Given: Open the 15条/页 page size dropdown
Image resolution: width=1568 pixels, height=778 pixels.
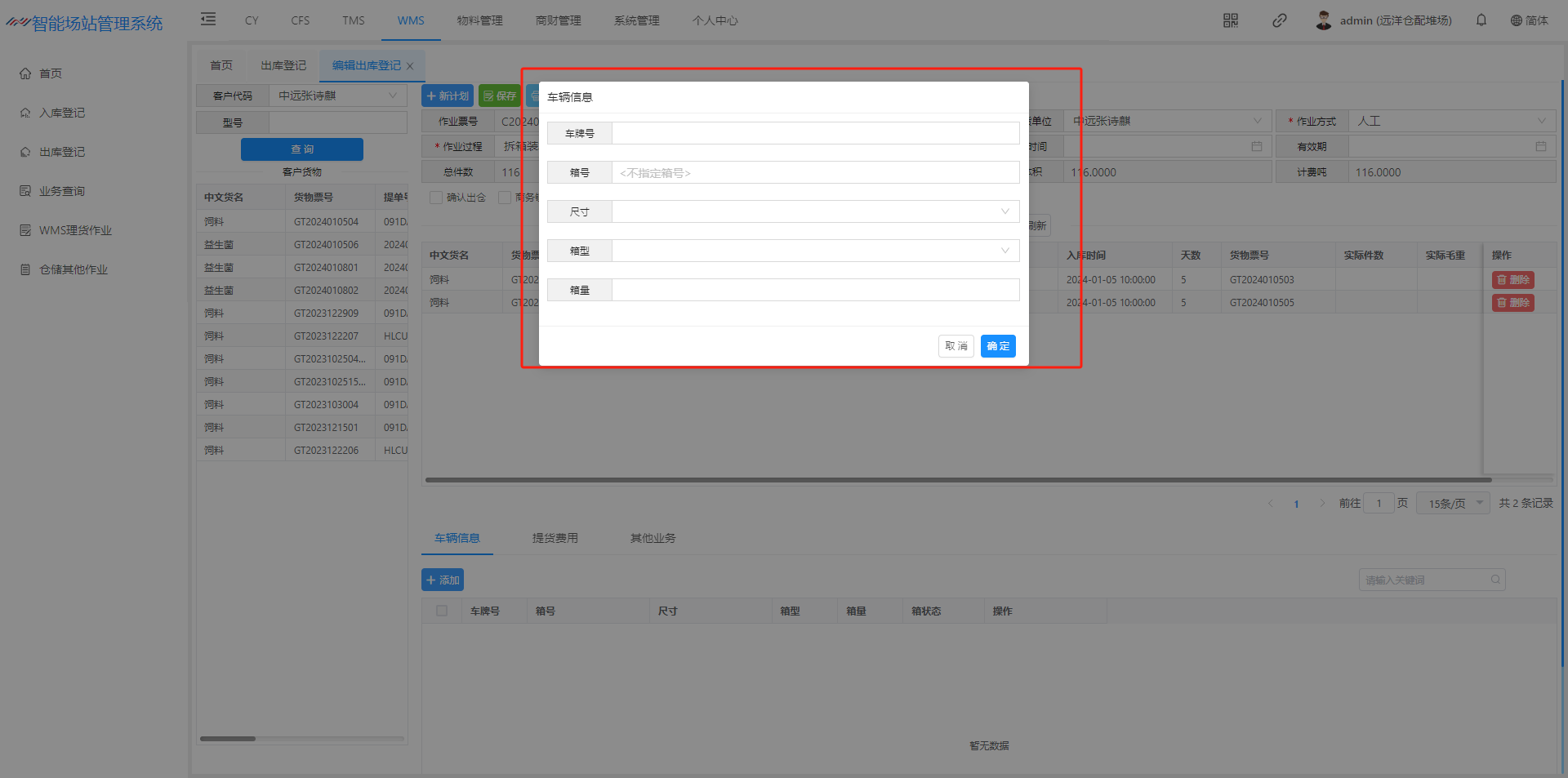Looking at the screenshot, I should pos(1454,504).
